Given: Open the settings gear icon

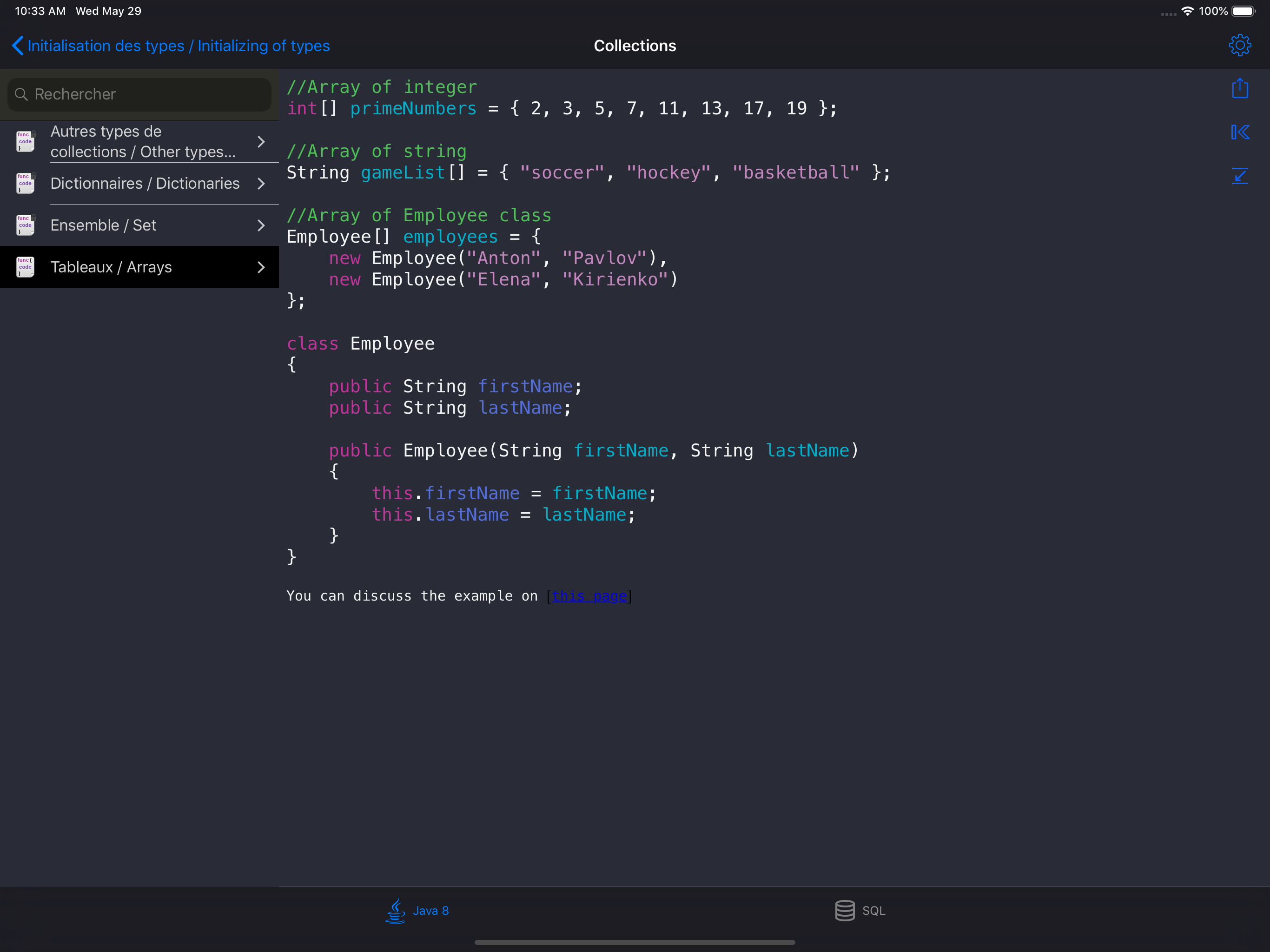Looking at the screenshot, I should click(1240, 46).
